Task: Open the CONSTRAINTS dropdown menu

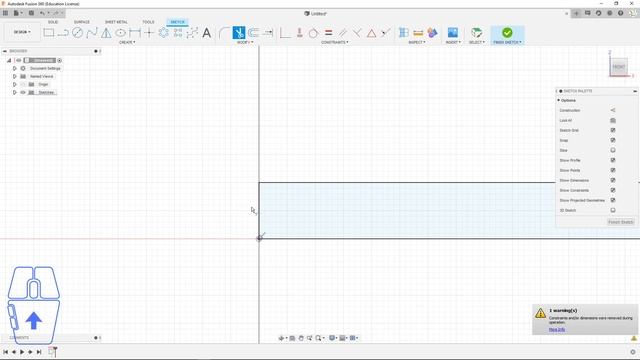Action: click(335, 42)
